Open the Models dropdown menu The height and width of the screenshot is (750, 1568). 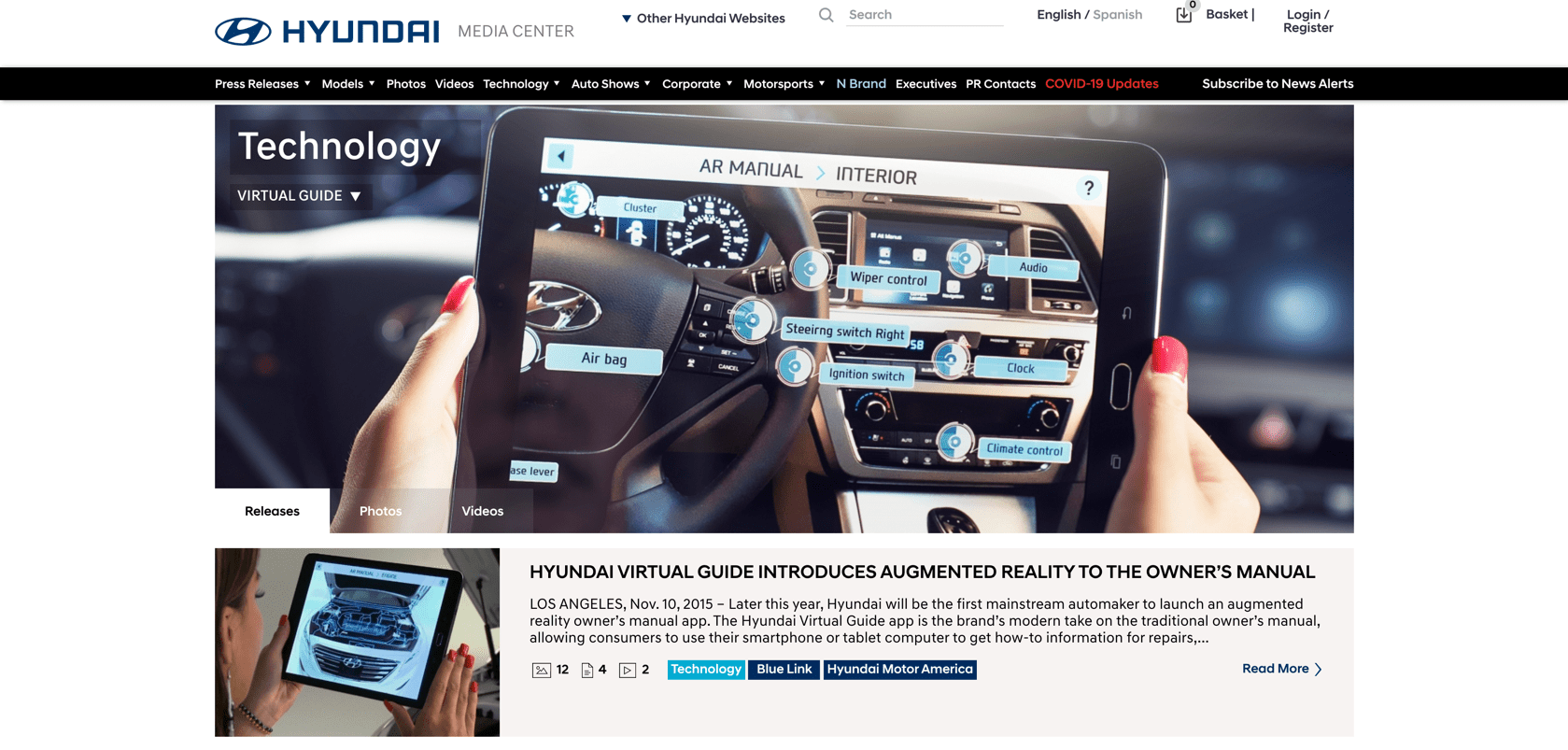click(x=348, y=84)
